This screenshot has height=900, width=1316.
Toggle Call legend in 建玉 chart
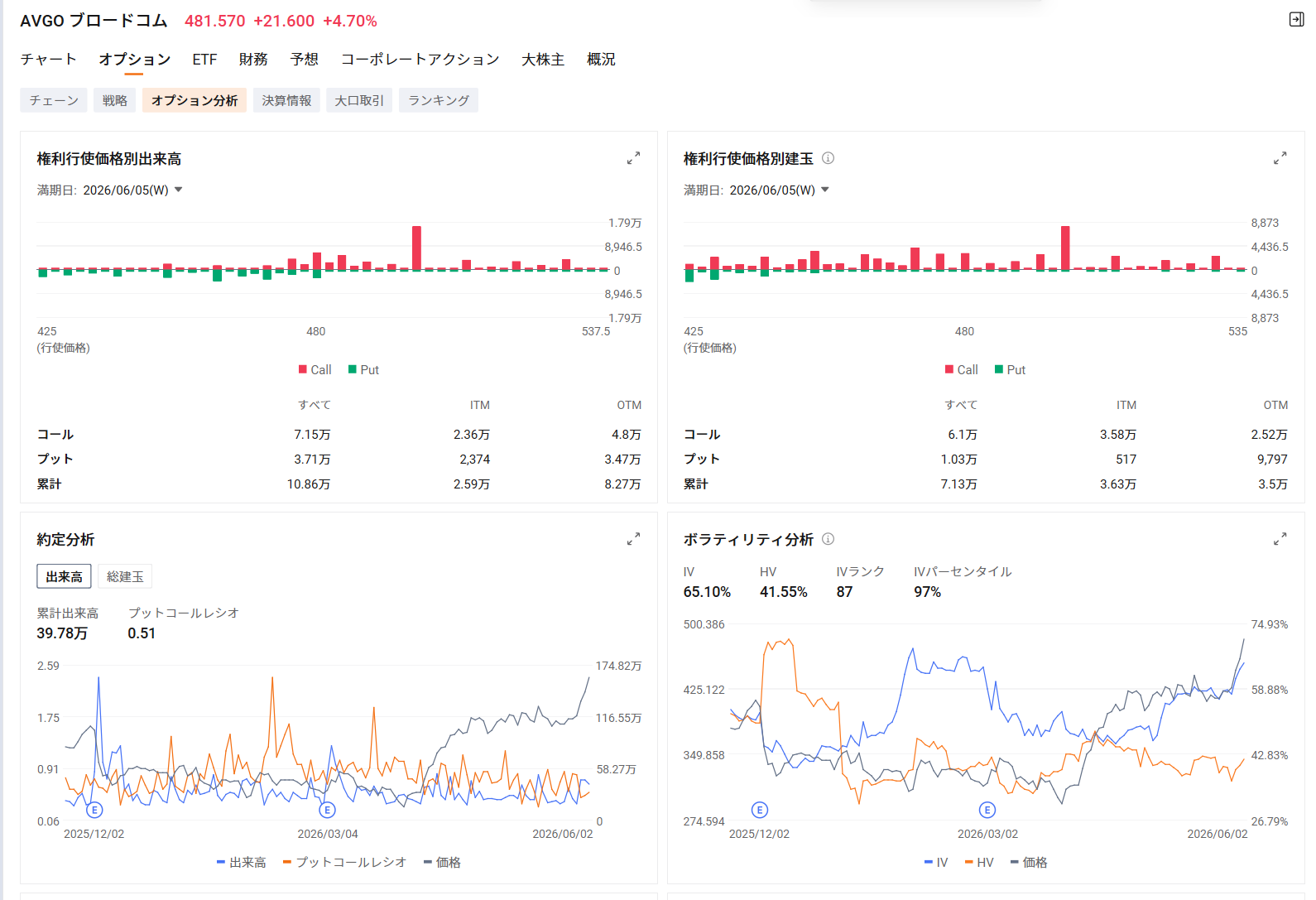961,370
